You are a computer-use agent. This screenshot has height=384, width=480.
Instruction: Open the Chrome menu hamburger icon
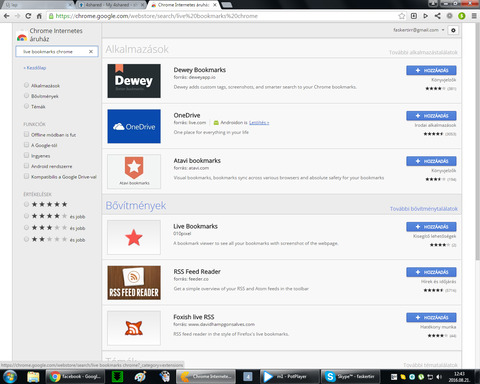point(474,16)
